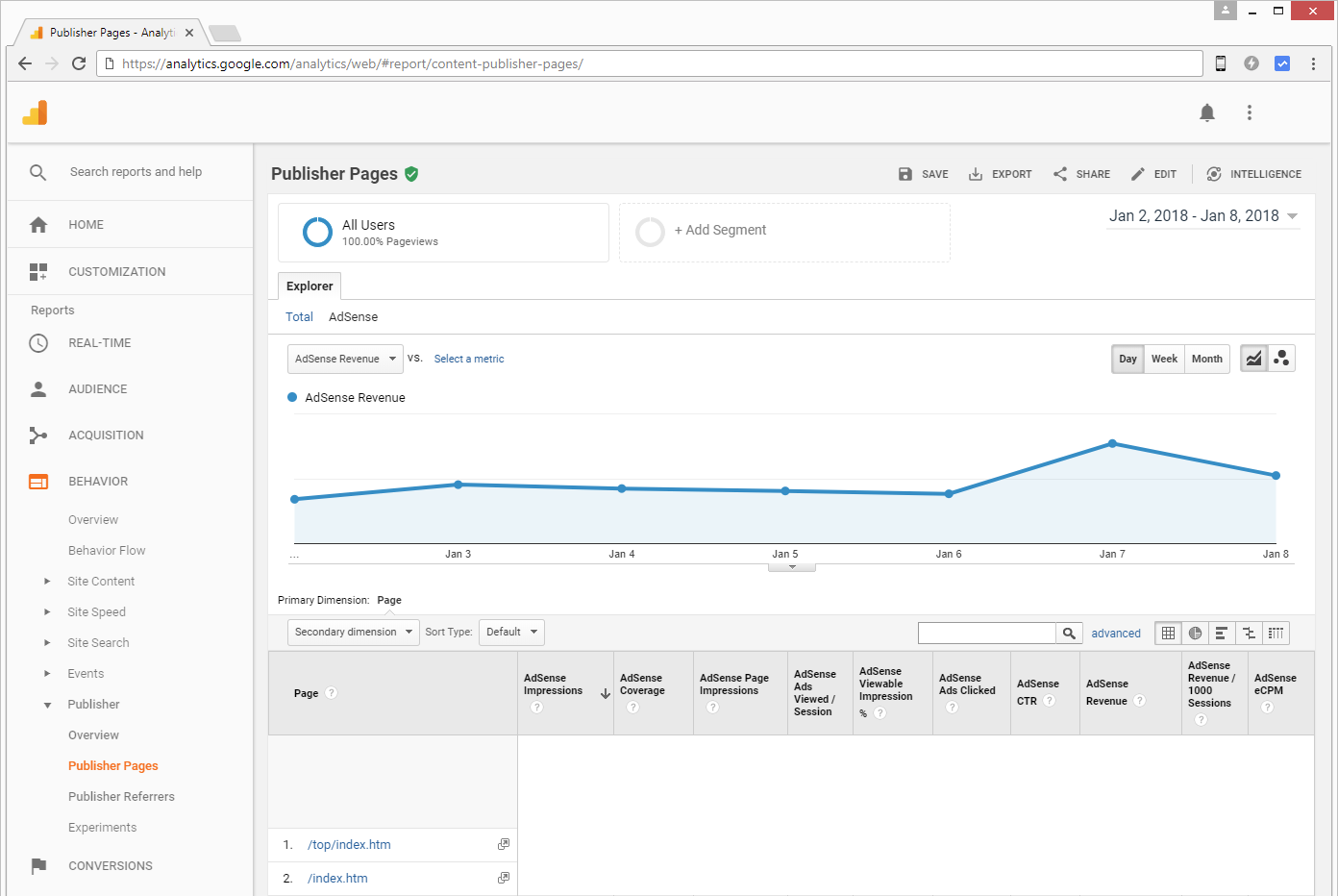
Task: Show help for the AdSense Impressions column
Action: (536, 708)
